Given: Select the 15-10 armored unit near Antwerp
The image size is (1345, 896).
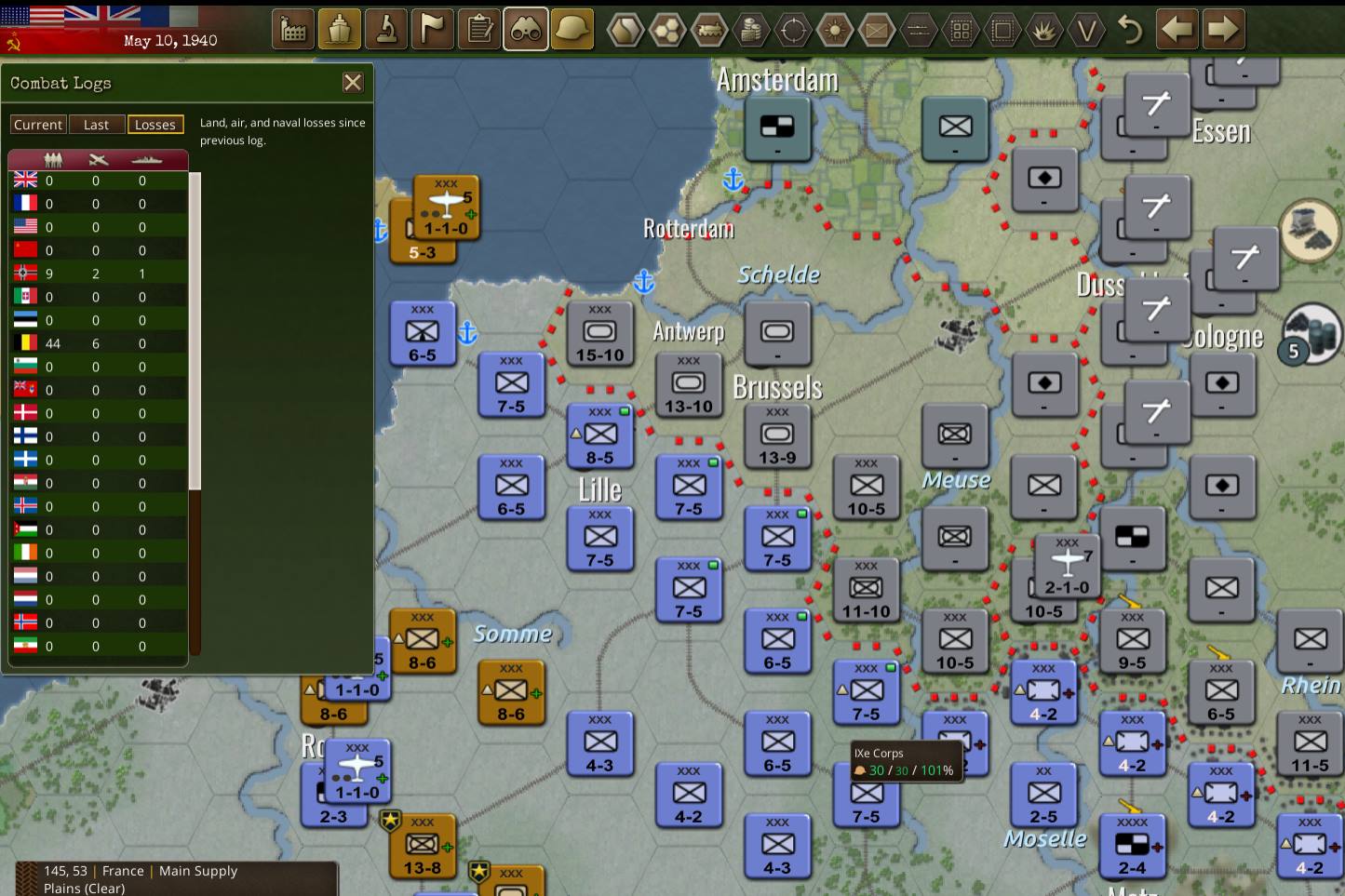Looking at the screenshot, I should pyautogui.click(x=600, y=333).
